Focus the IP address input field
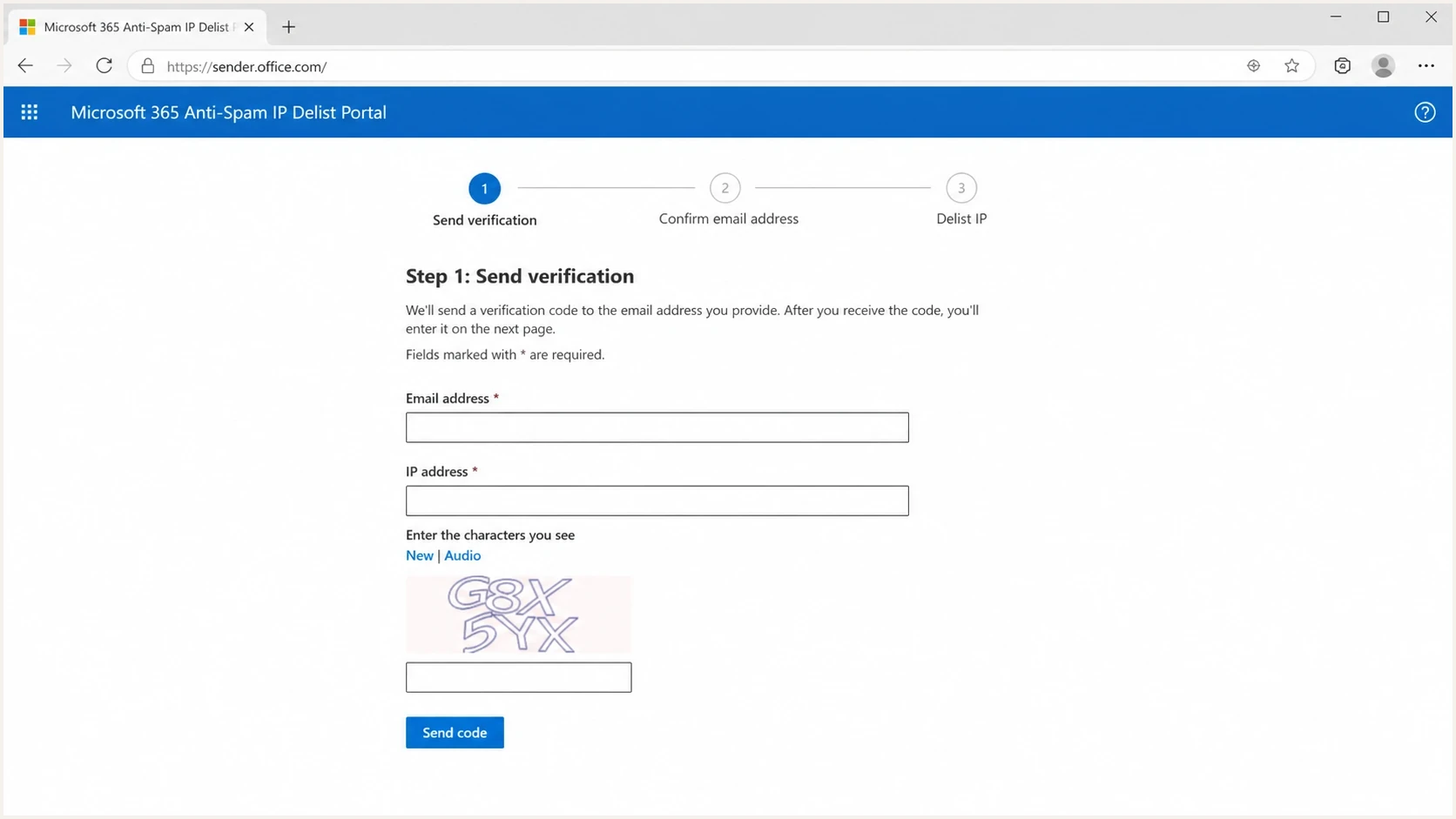 pos(657,500)
